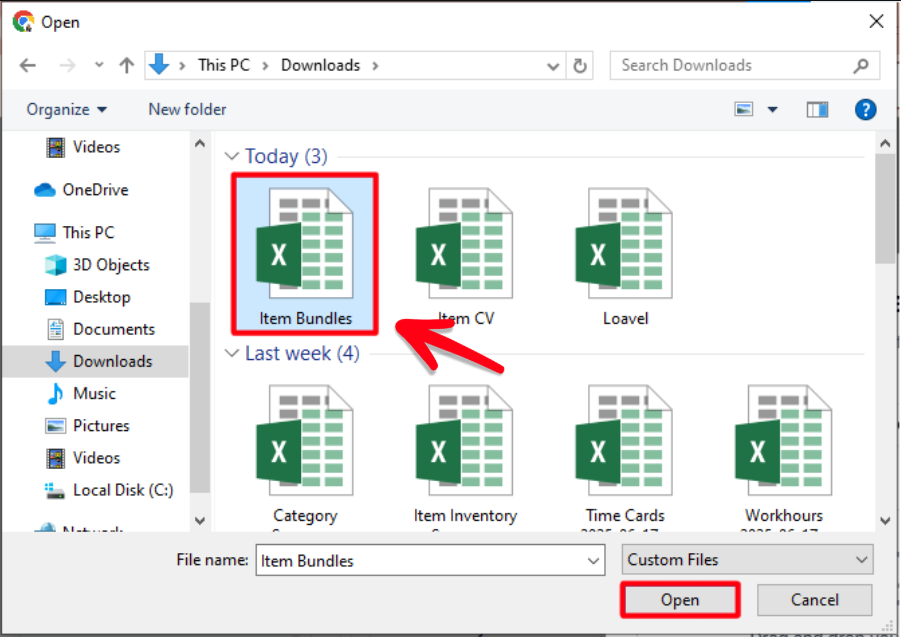
Task: Select the Item CV Excel file
Action: [466, 255]
